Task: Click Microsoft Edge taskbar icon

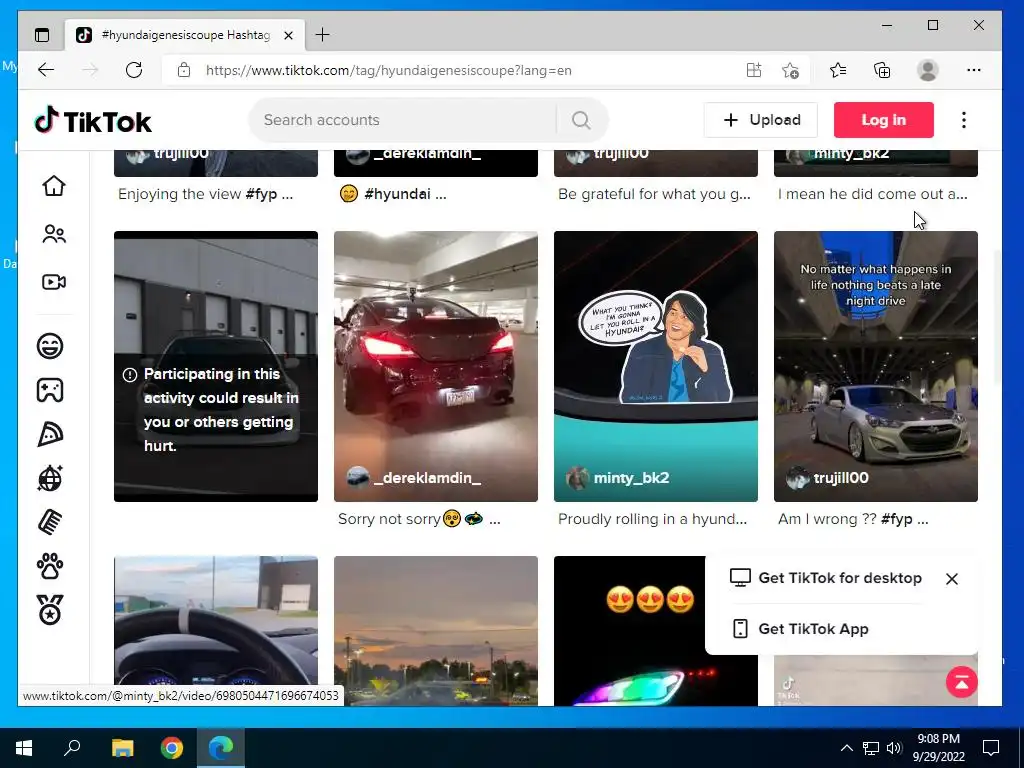Action: point(221,748)
